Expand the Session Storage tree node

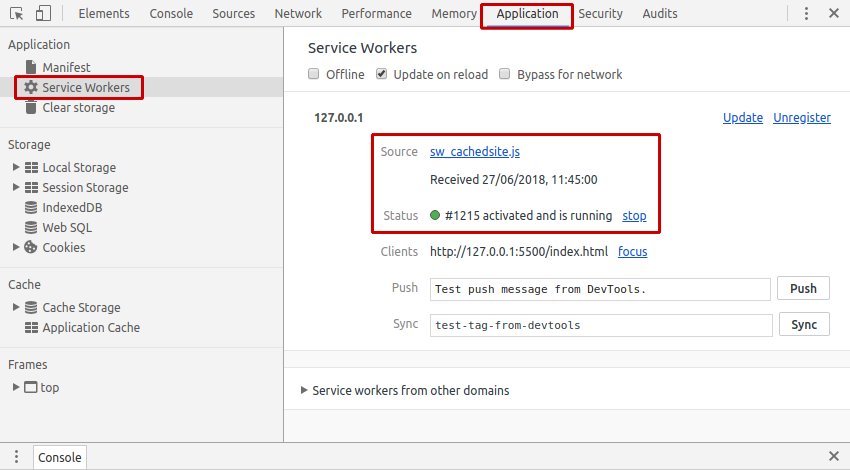(x=16, y=187)
